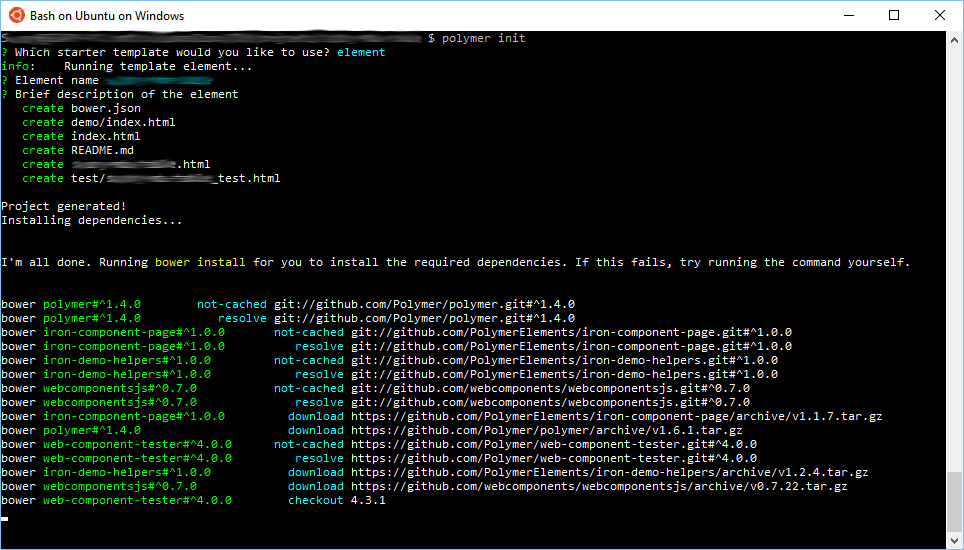Close the Bash on Ubuntu window

click(x=940, y=15)
